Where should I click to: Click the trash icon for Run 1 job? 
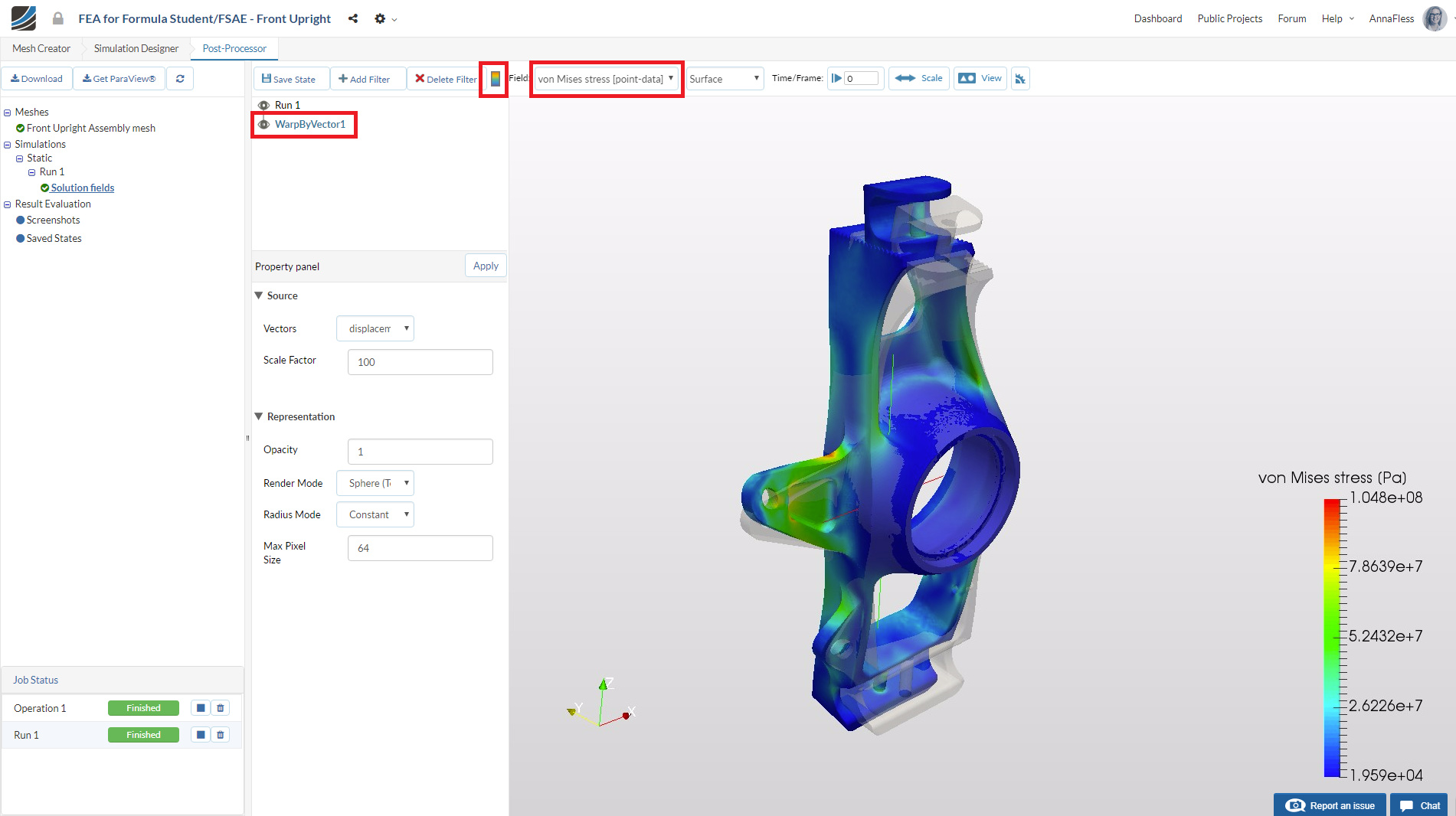221,735
